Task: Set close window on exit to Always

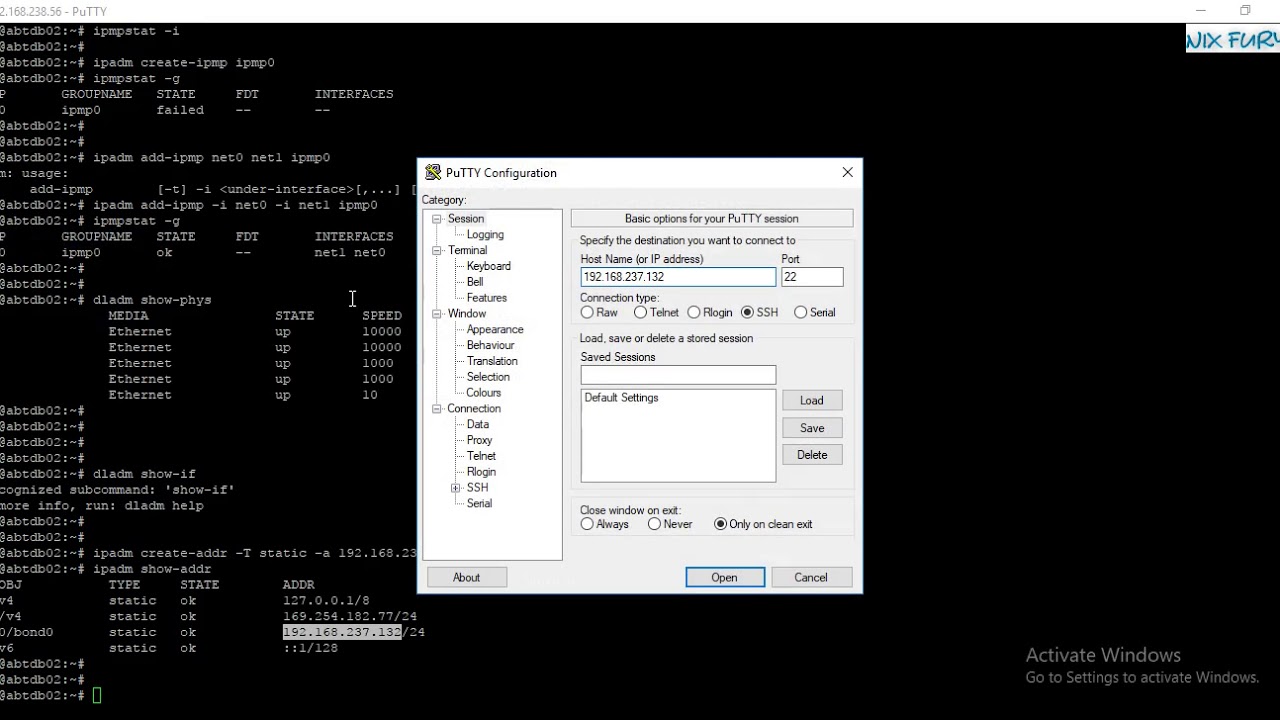Action: [587, 524]
